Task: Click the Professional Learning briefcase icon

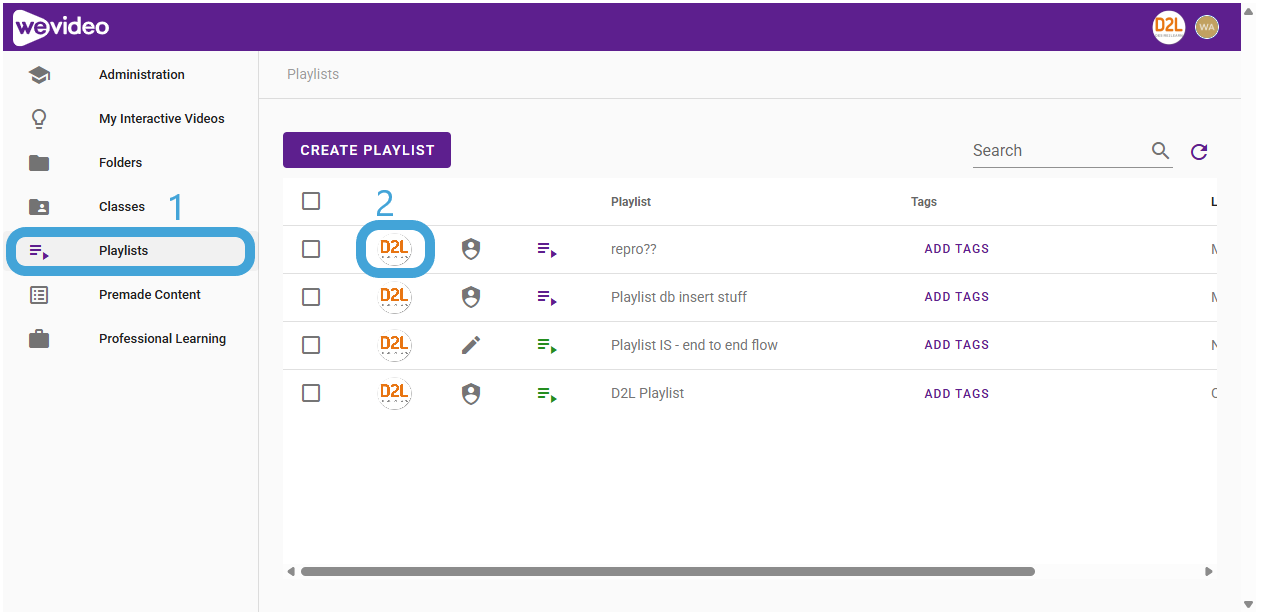Action: click(x=39, y=339)
